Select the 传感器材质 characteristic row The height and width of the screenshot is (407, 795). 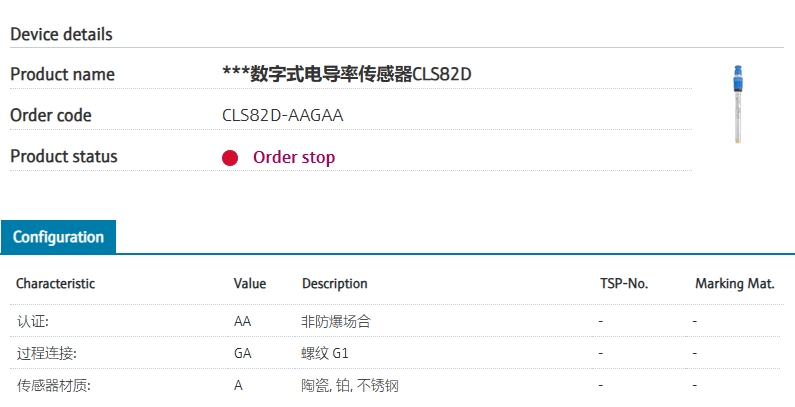point(398,385)
